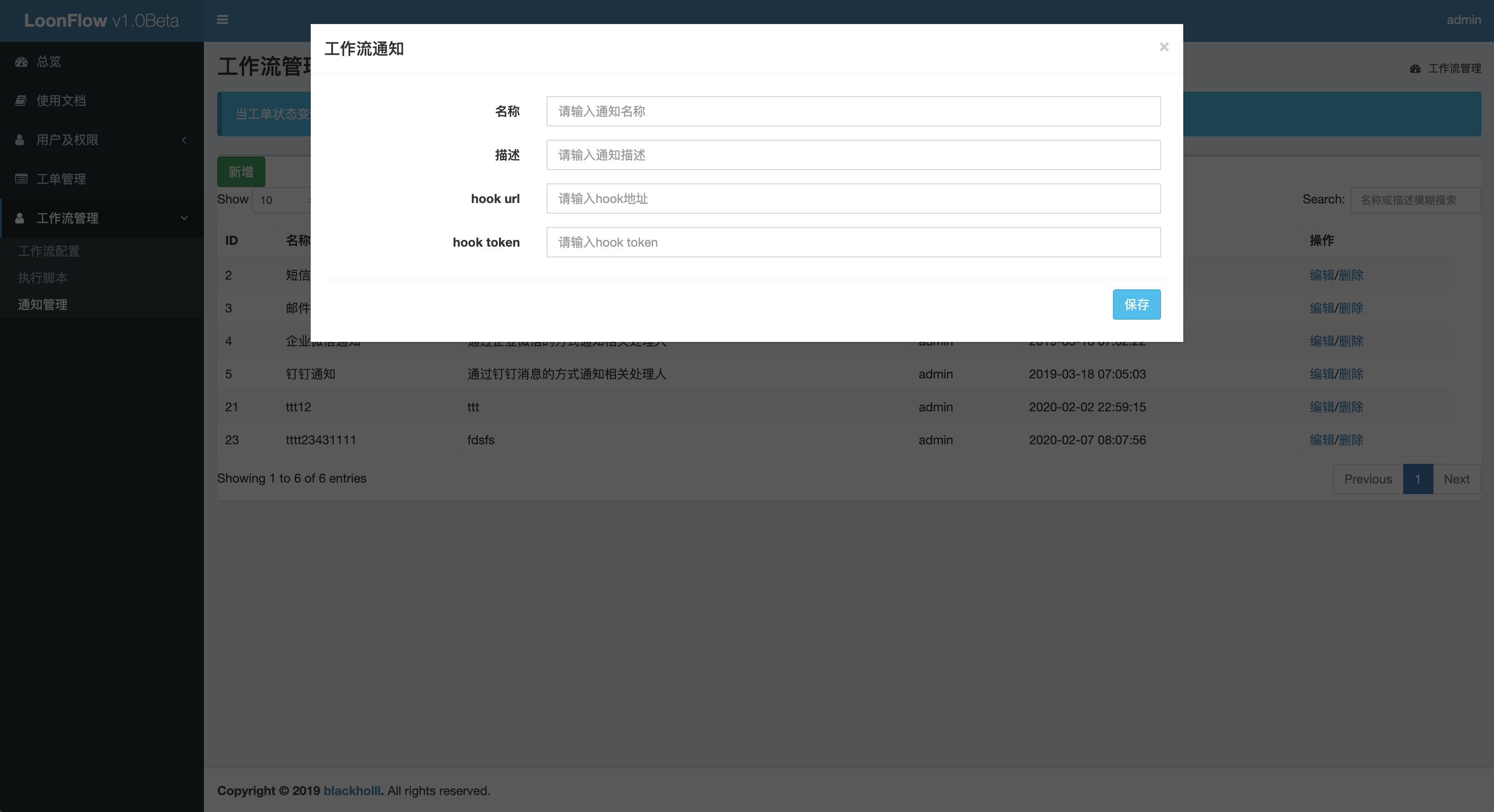Image resolution: width=1494 pixels, height=812 pixels.
Task: Click 编辑/删除 for 钉钉通知 row
Action: 1336,374
